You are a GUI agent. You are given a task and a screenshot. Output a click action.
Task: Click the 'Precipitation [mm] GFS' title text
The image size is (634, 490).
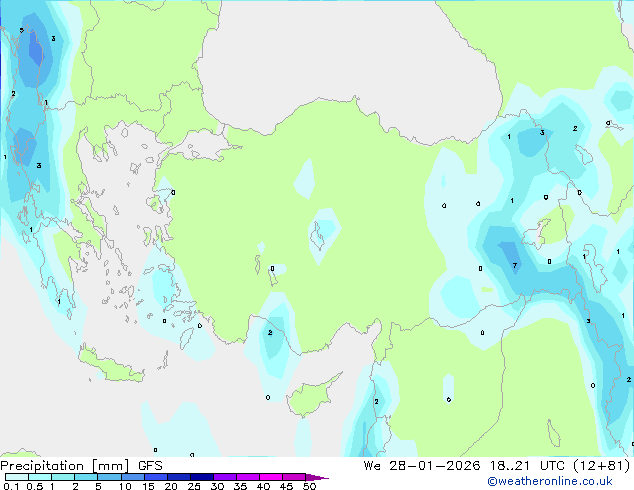[x=81, y=466]
